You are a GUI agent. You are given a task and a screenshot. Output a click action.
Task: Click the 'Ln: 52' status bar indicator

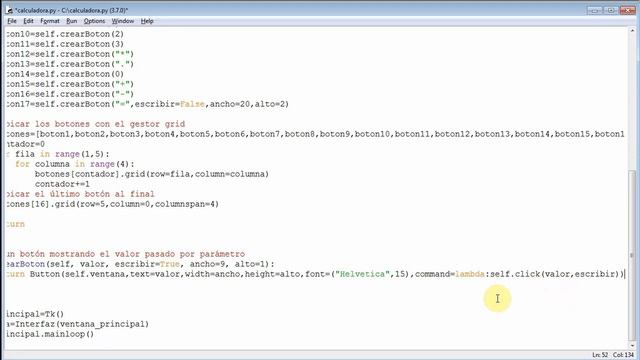click(600, 355)
